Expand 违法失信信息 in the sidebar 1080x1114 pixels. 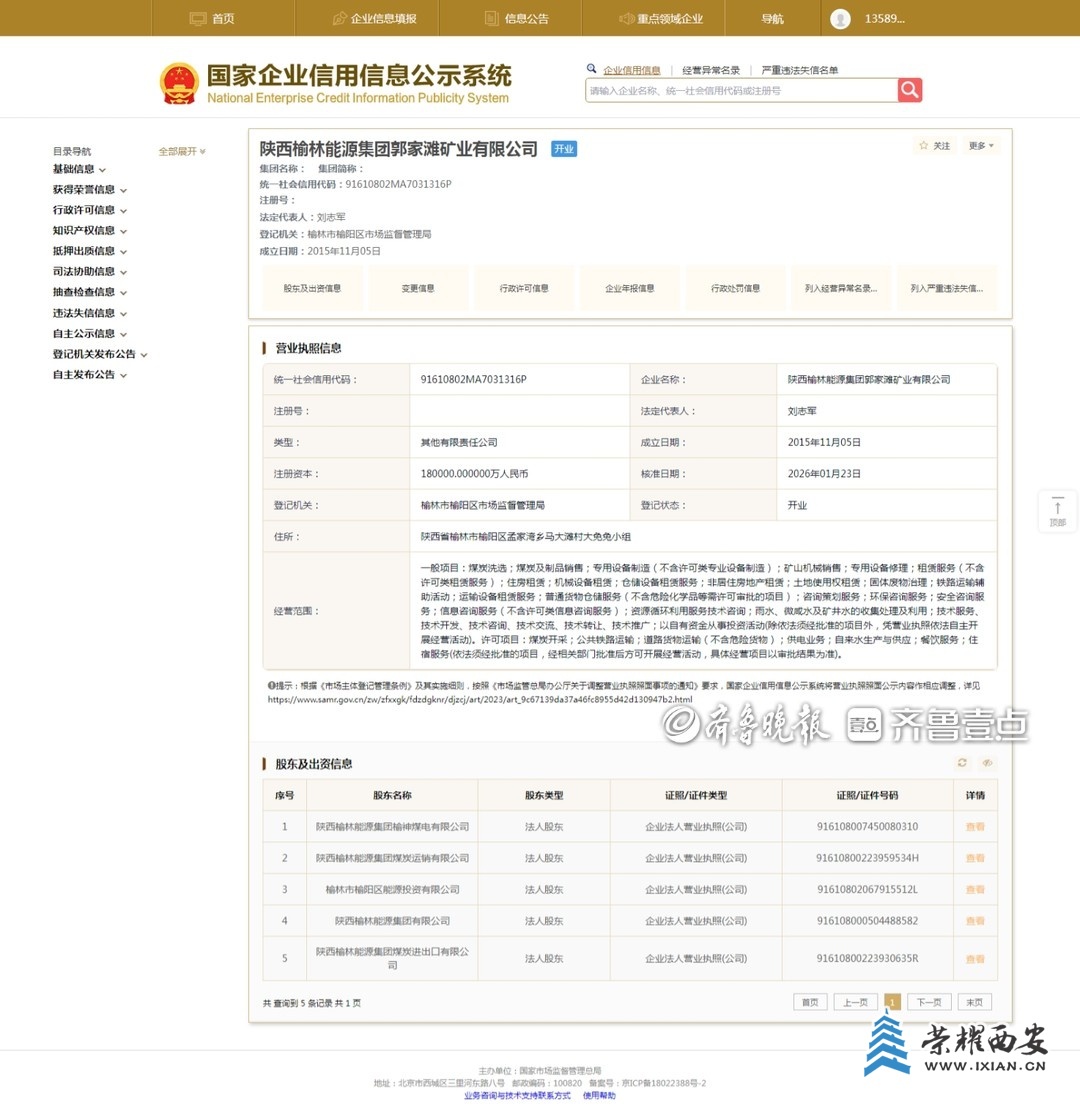[x=90, y=313]
